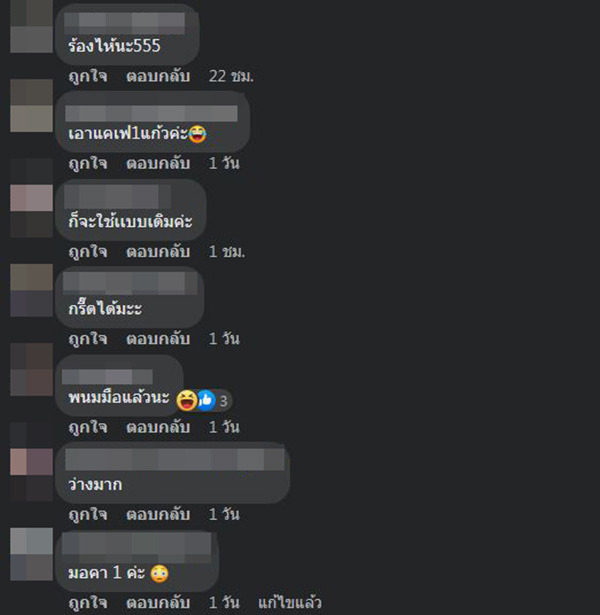The width and height of the screenshot is (600, 615).
Task: Reply to the ว่างมาก comment
Action: 158,514
